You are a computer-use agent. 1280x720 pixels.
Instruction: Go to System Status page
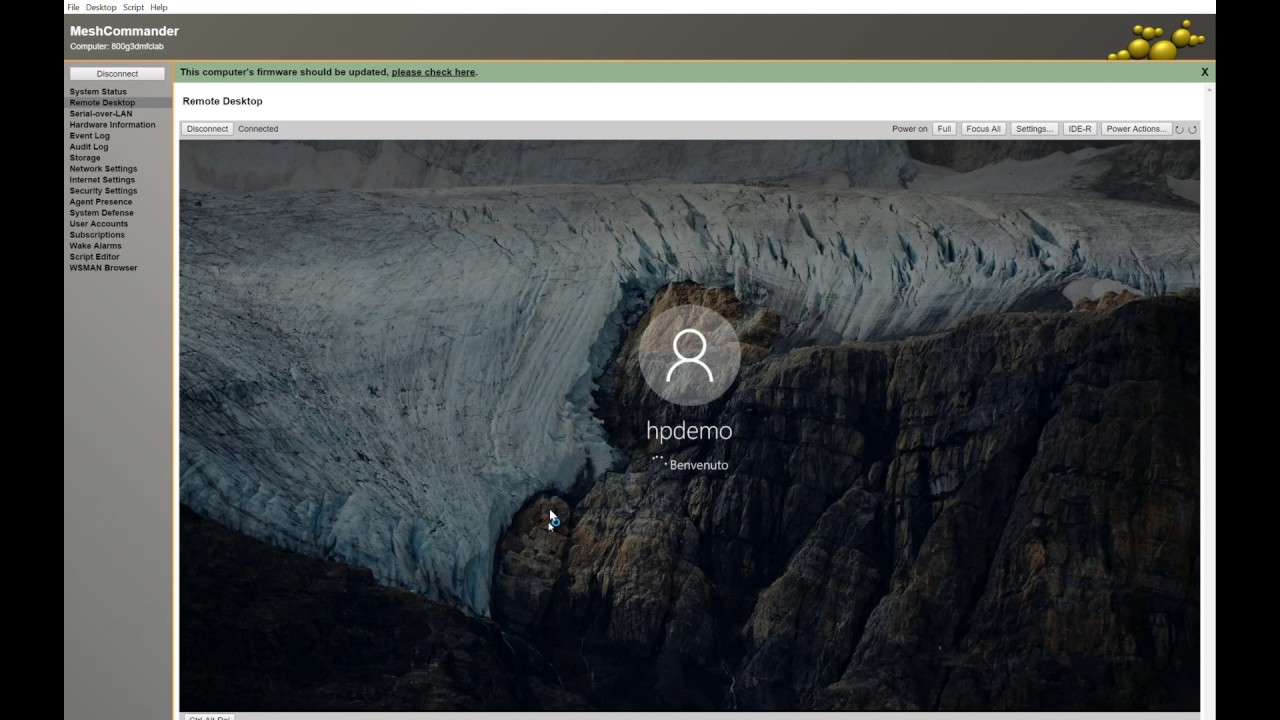pos(98,92)
